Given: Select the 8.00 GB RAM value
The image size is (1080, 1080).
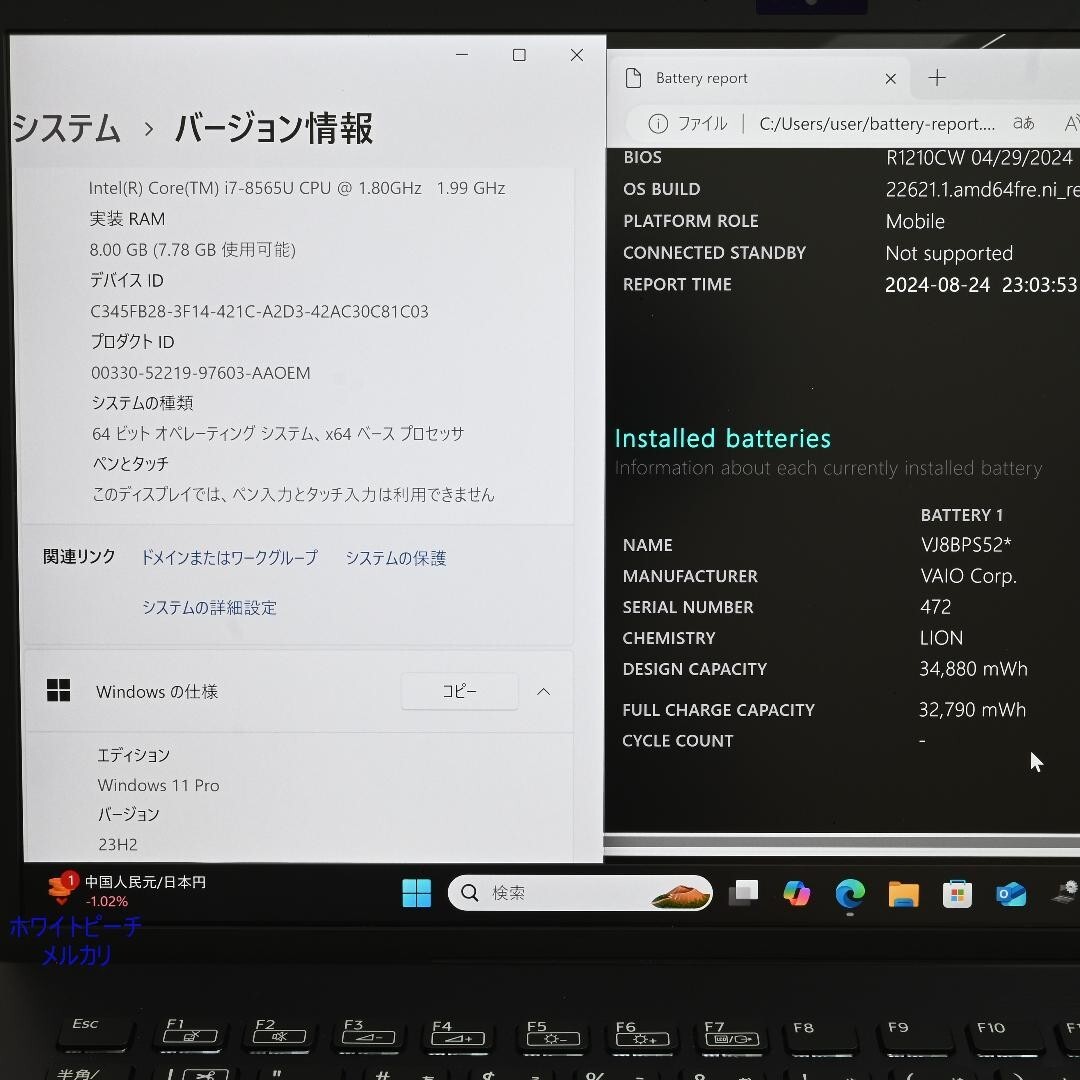Looking at the screenshot, I should pos(192,249).
